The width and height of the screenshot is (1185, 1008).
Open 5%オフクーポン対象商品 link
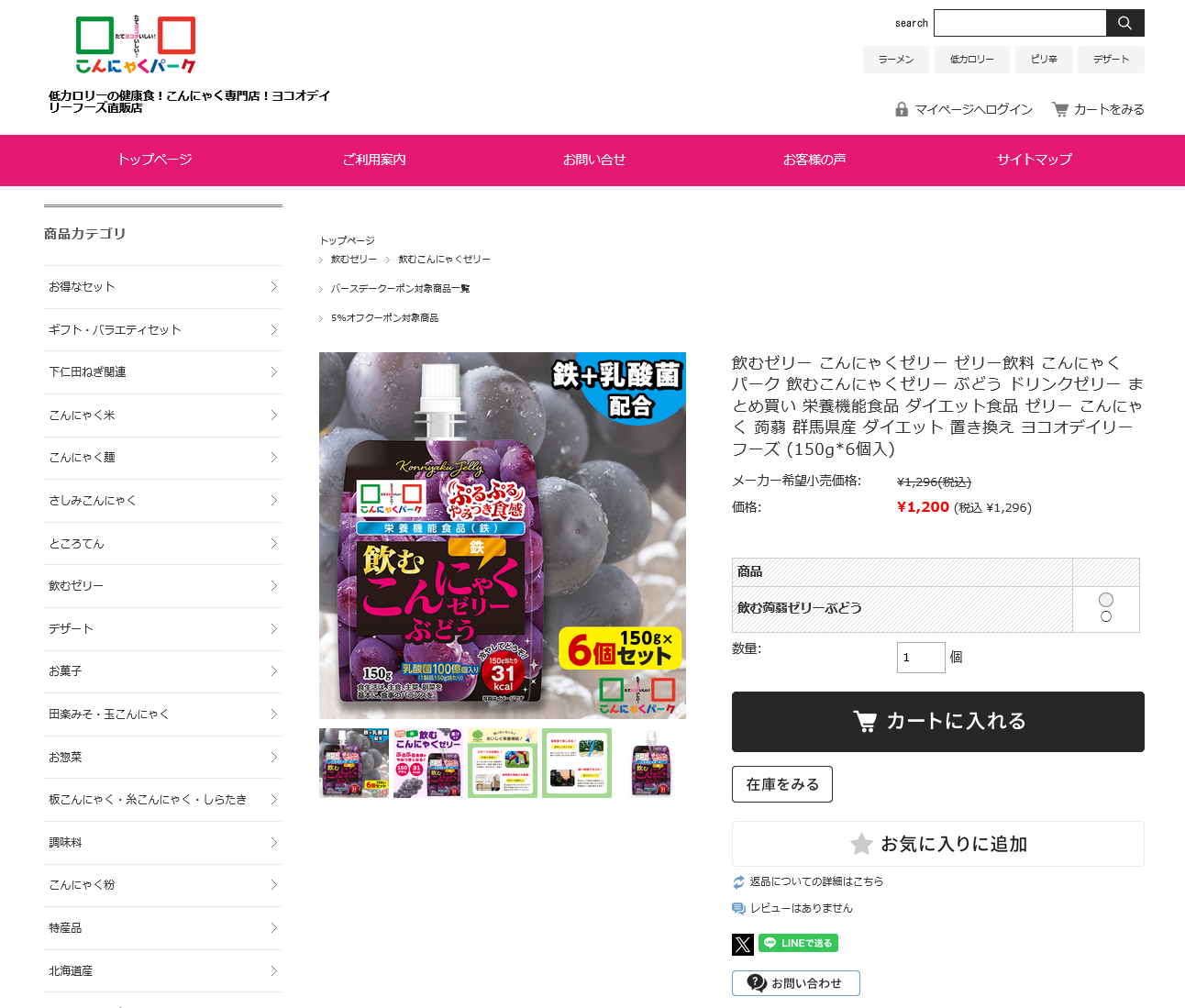point(385,318)
